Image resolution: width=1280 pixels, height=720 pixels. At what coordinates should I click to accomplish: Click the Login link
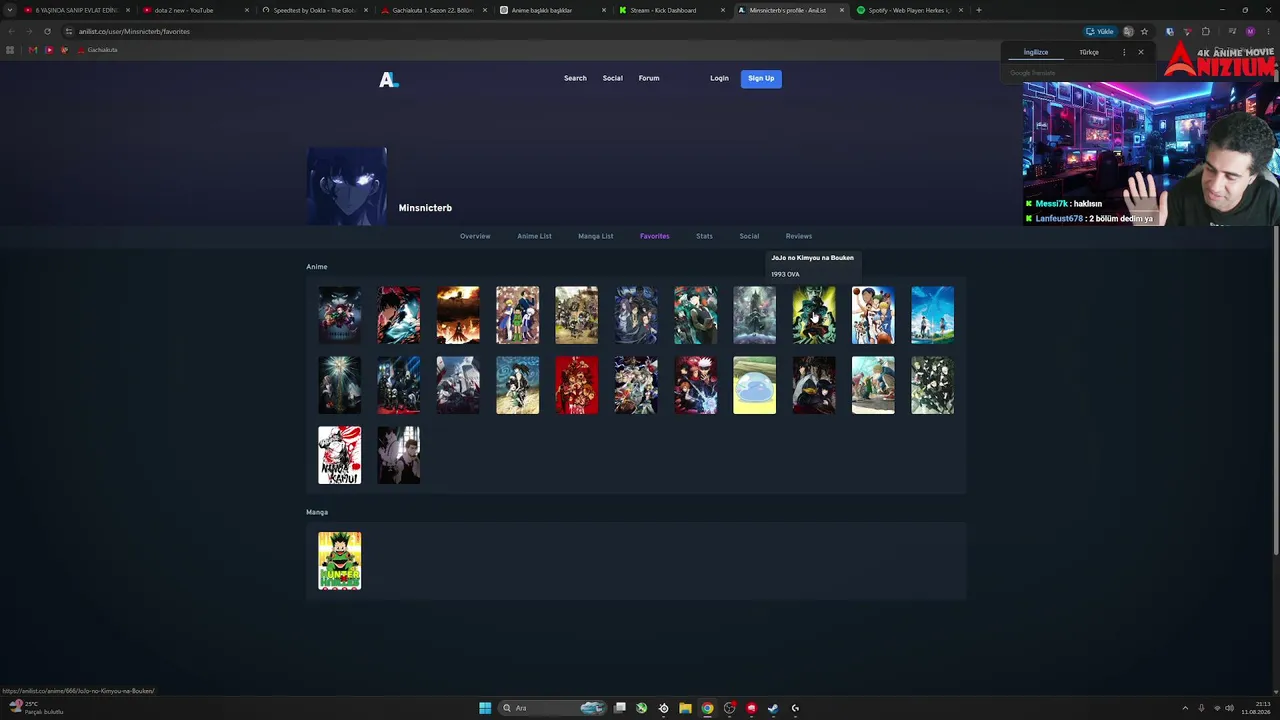coord(719,78)
